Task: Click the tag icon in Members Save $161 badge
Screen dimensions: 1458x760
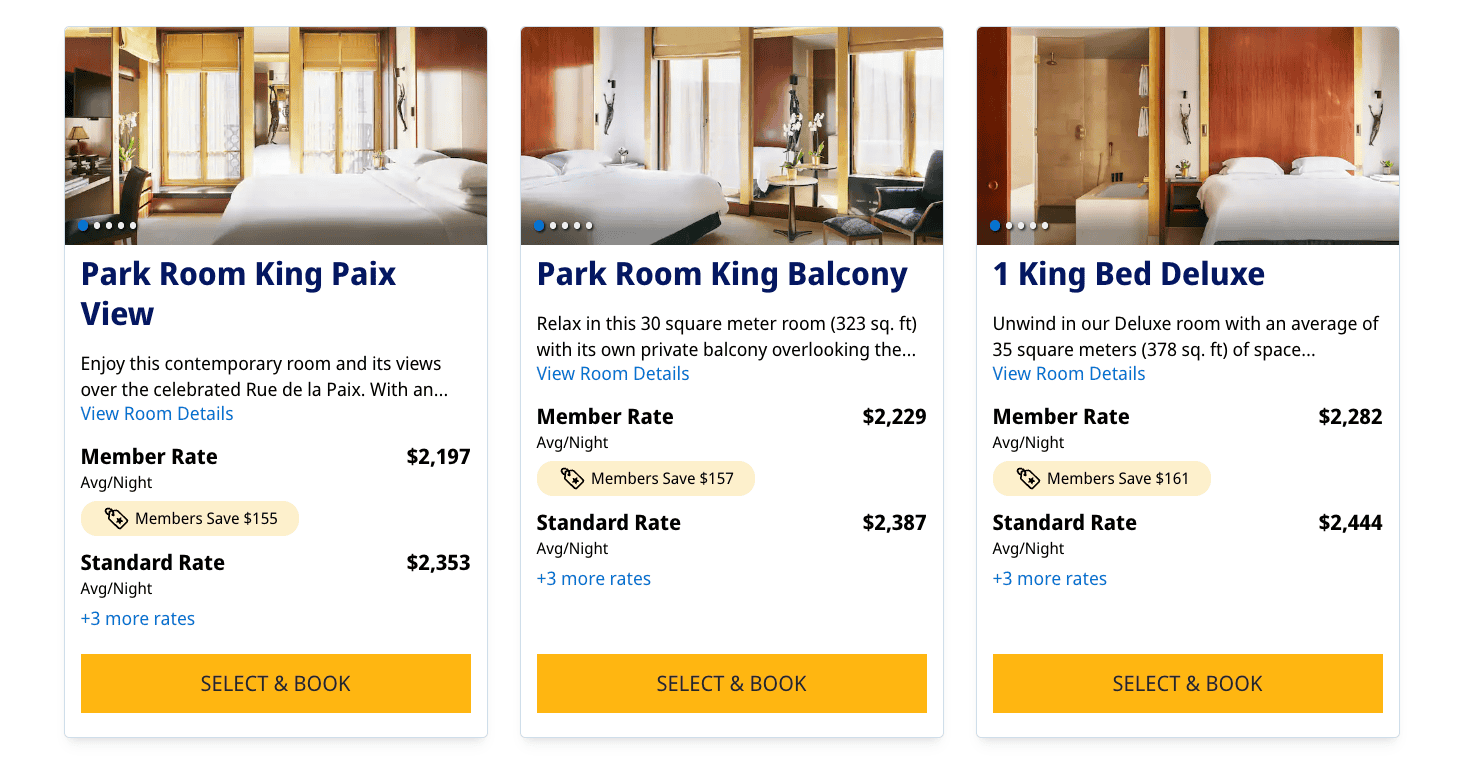Action: (1029, 478)
